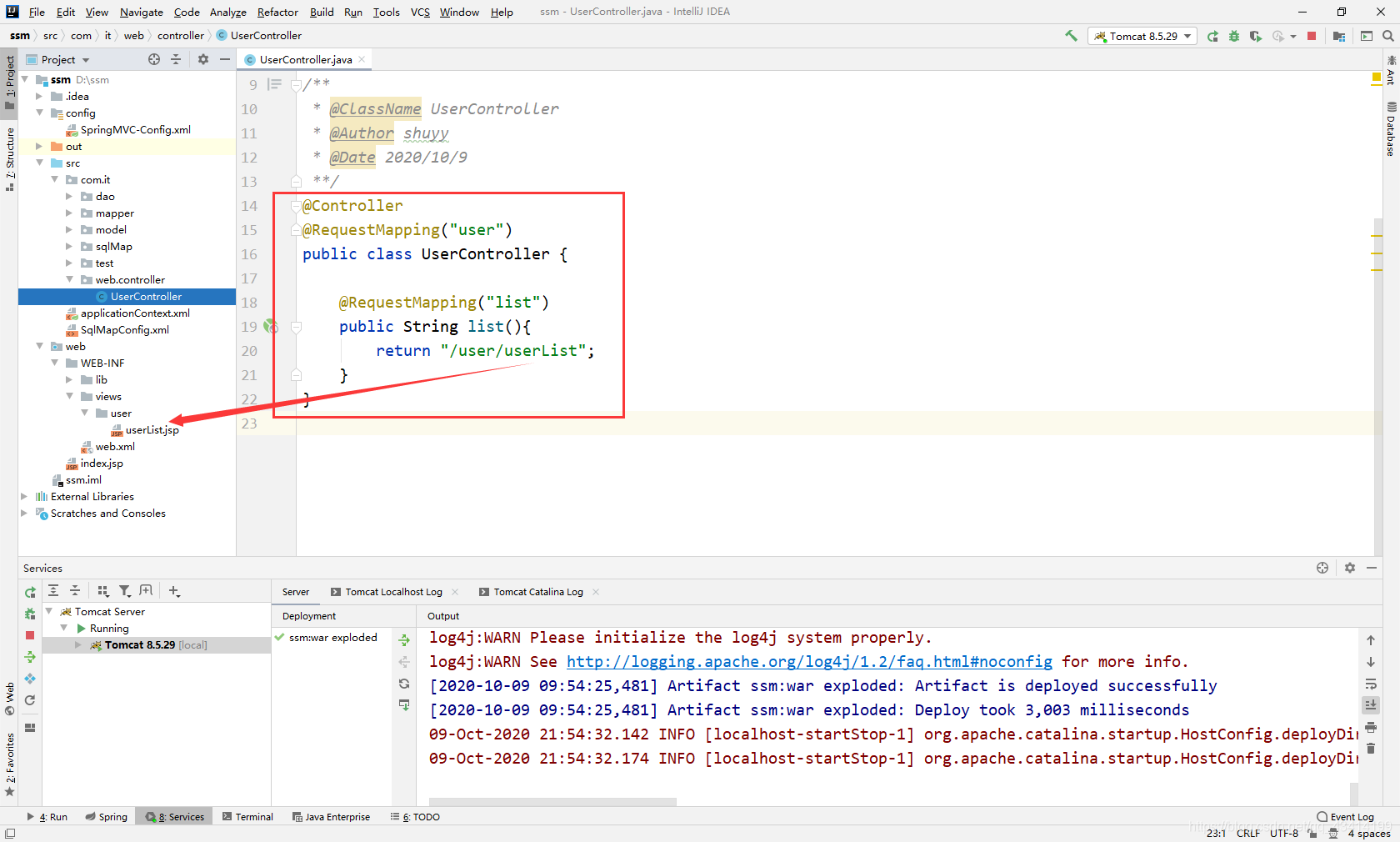The width and height of the screenshot is (1400, 842).
Task: Hide the Project tool window
Action: [x=224, y=59]
